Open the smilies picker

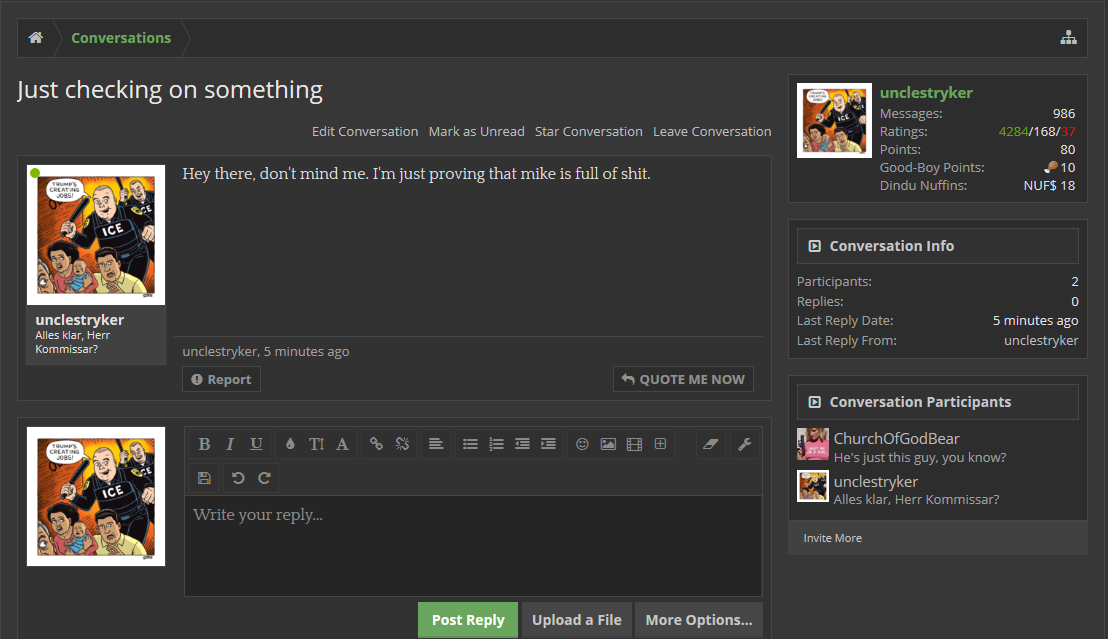coord(582,444)
